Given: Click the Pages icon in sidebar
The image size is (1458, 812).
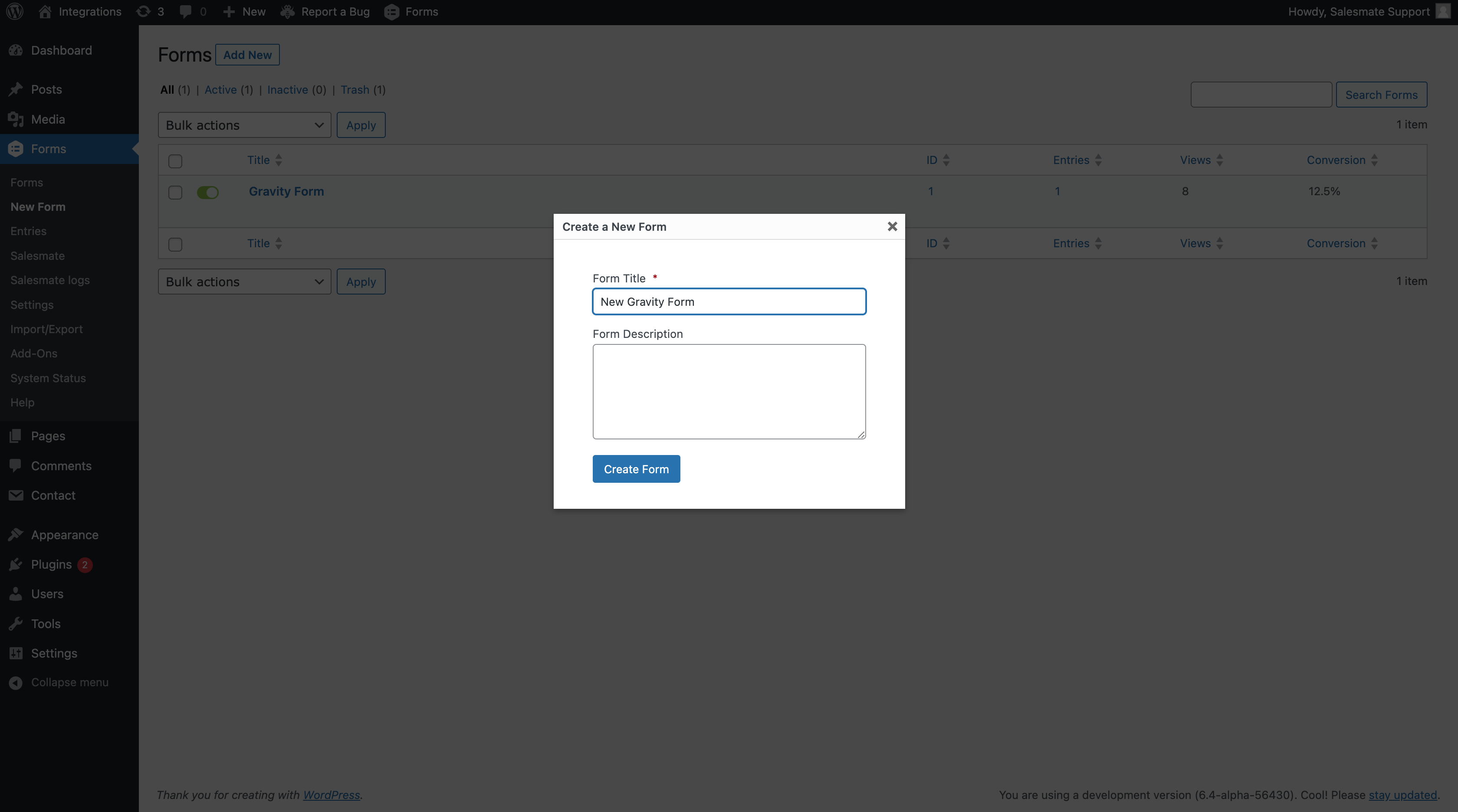Looking at the screenshot, I should click(16, 435).
